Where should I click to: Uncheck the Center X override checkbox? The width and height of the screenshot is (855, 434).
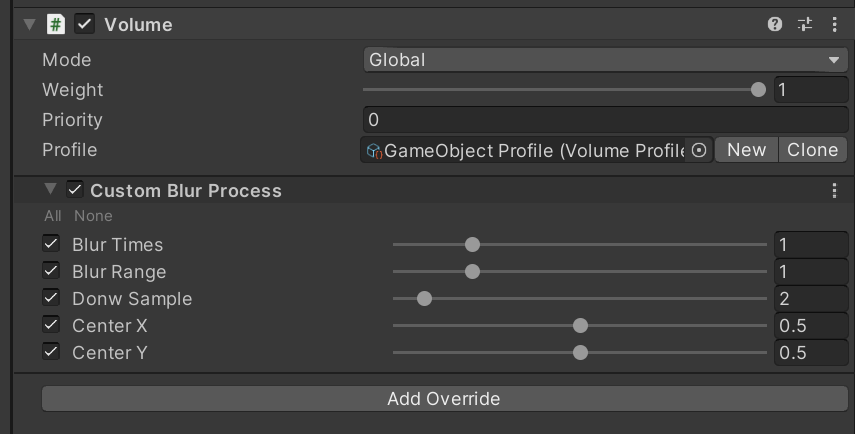click(x=51, y=325)
